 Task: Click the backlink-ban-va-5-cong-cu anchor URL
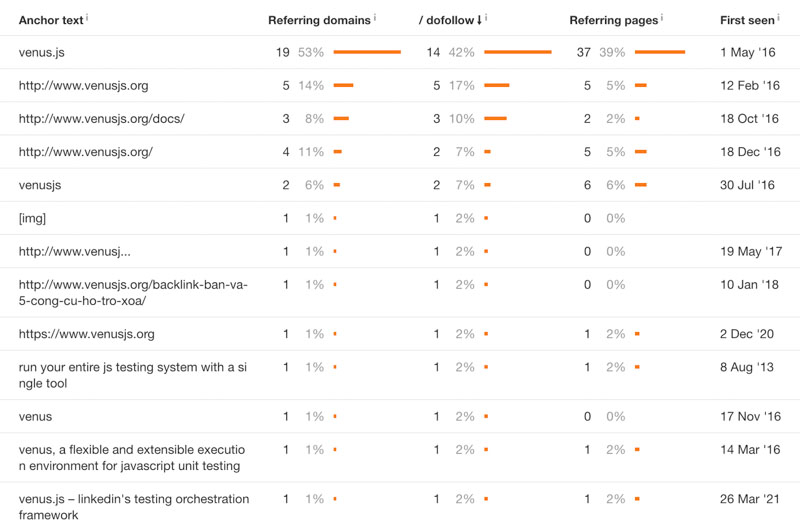click(x=132, y=292)
